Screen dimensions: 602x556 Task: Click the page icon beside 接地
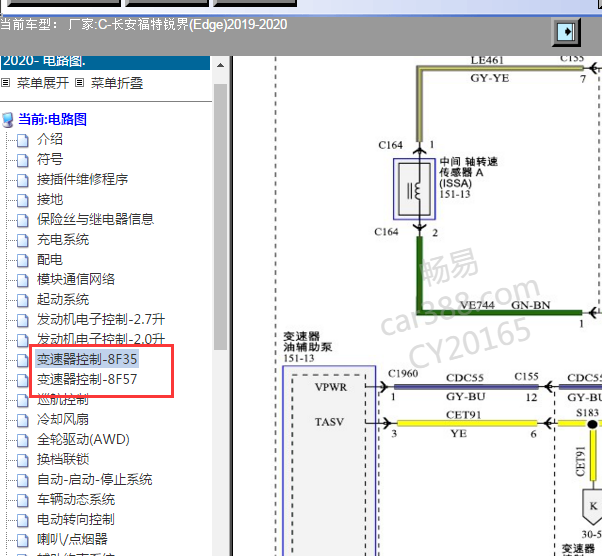(23, 200)
